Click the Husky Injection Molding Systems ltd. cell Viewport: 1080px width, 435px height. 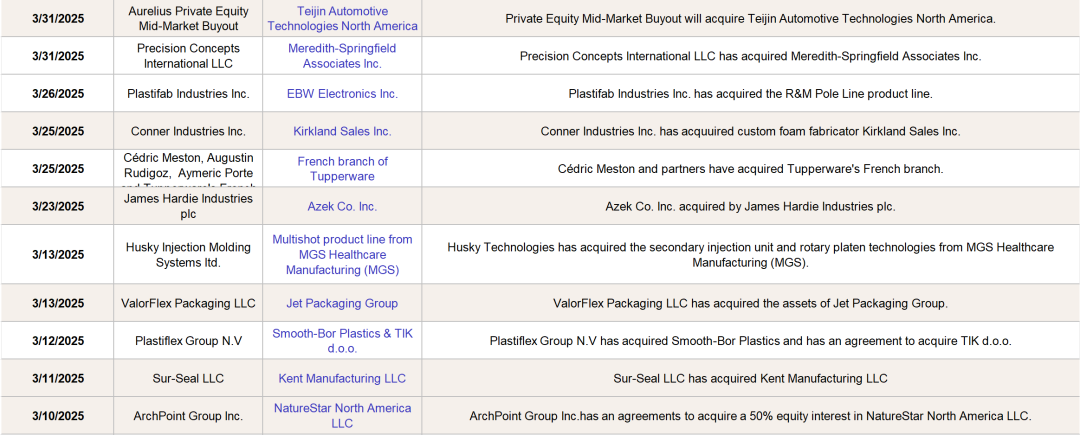click(188, 255)
